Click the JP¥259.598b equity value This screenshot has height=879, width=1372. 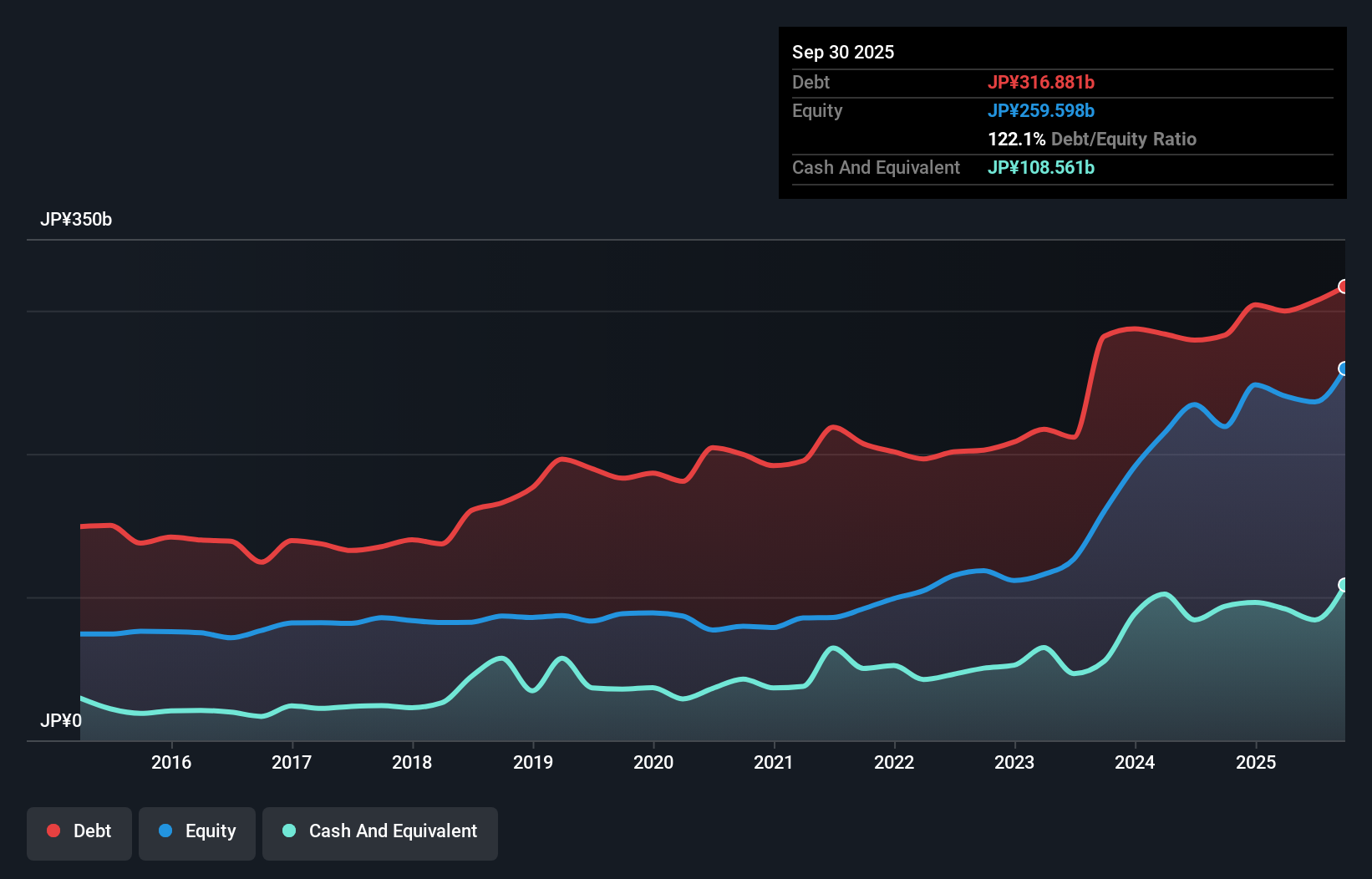[1041, 110]
